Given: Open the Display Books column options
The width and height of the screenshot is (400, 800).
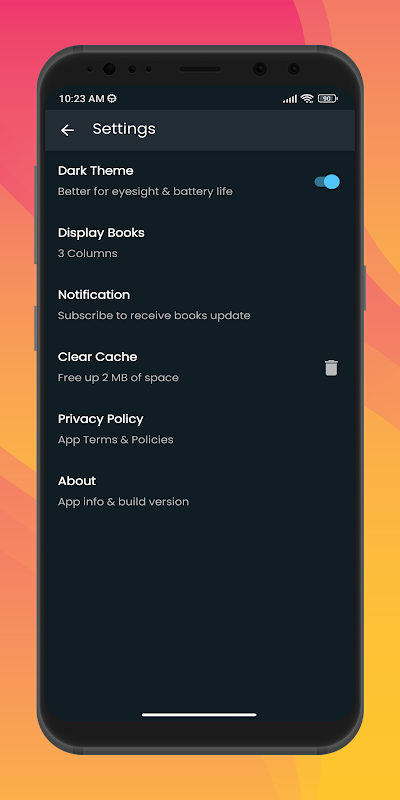Looking at the screenshot, I should click(x=200, y=243).
